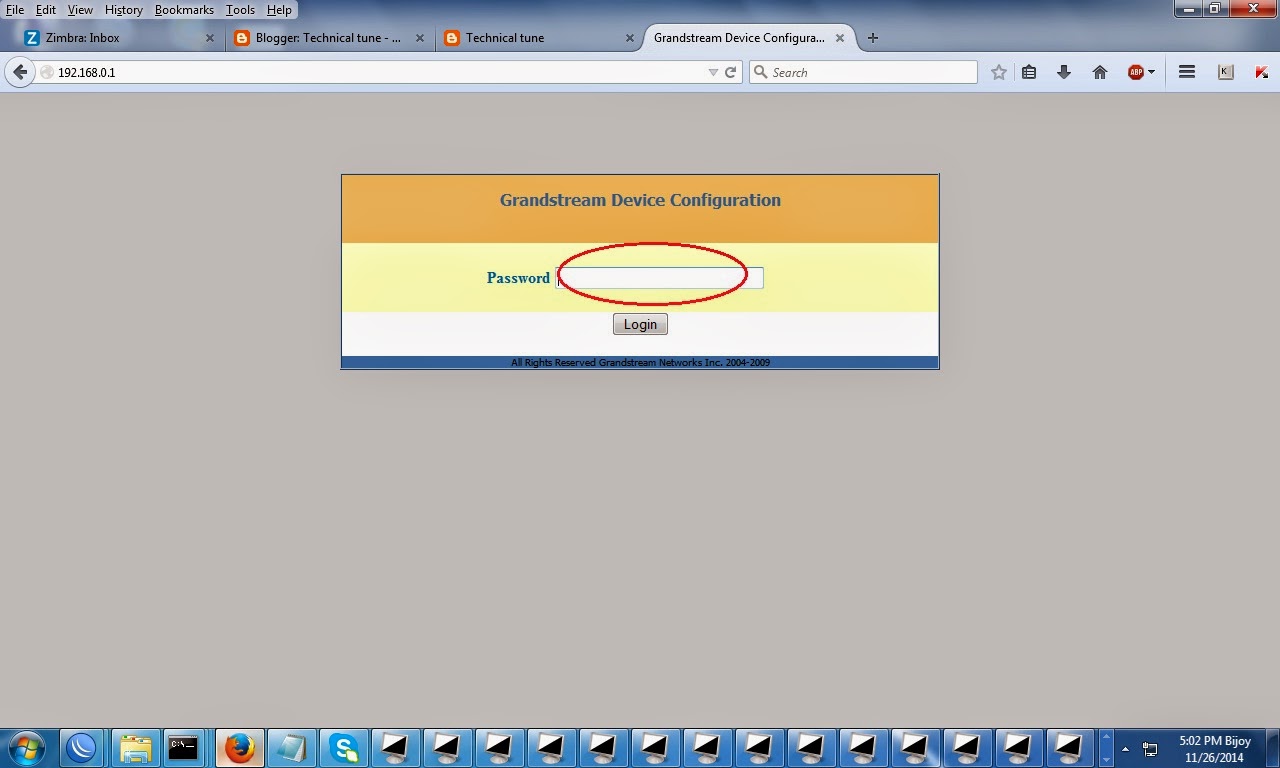Click the site identity globe icon
Image resolution: width=1280 pixels, height=768 pixels.
(x=46, y=72)
